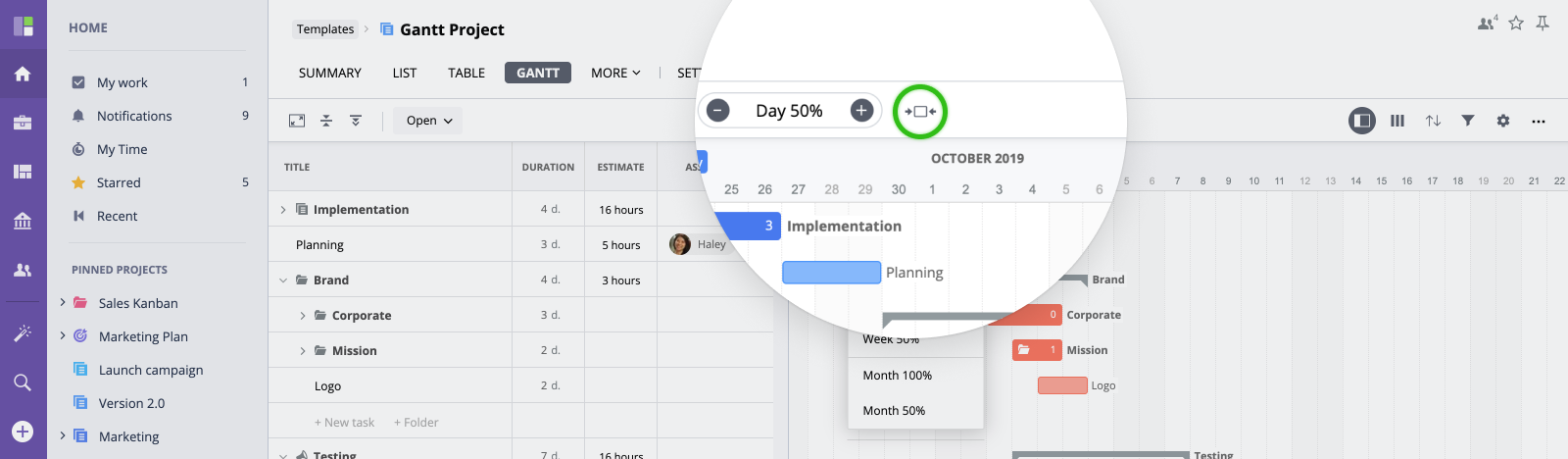Open the filter icon in toolbar

point(1467,121)
